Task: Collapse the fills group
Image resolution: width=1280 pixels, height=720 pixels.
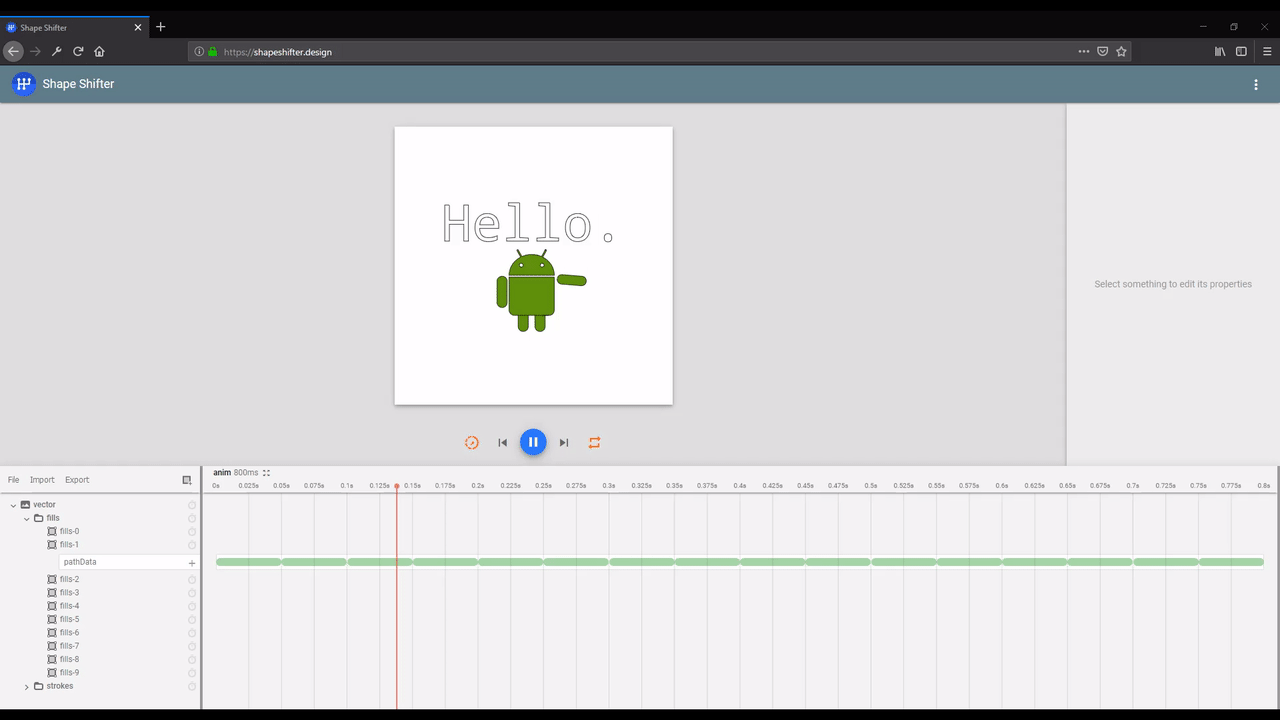Action: coord(27,518)
